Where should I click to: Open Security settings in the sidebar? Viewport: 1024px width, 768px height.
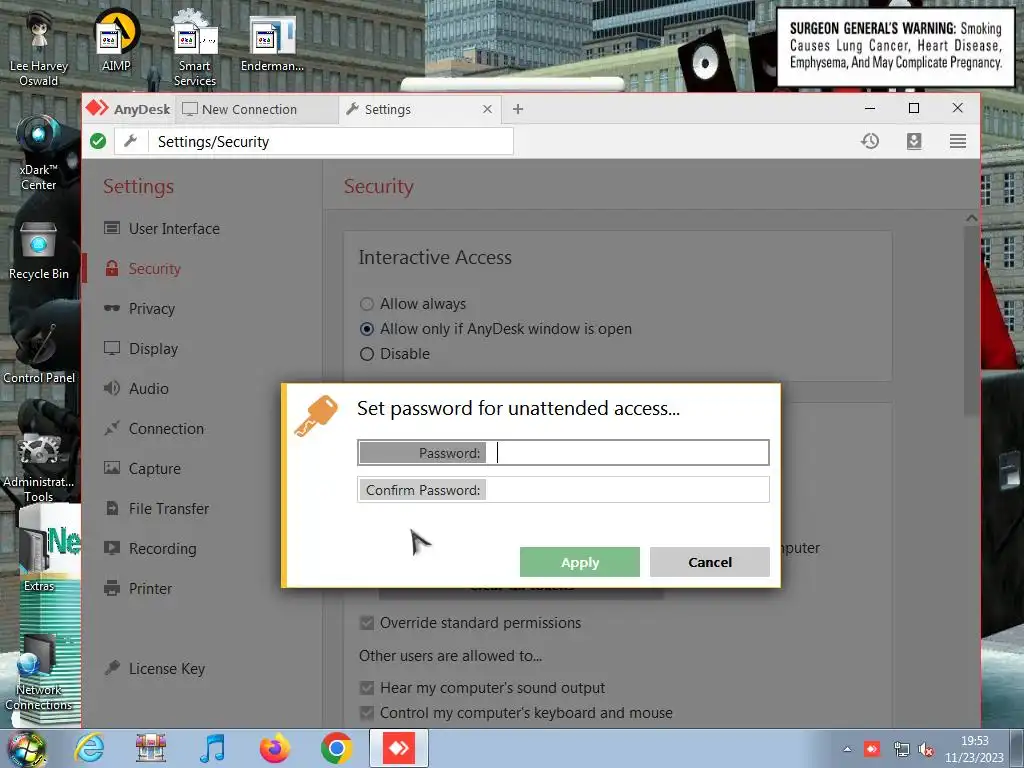coord(142,268)
